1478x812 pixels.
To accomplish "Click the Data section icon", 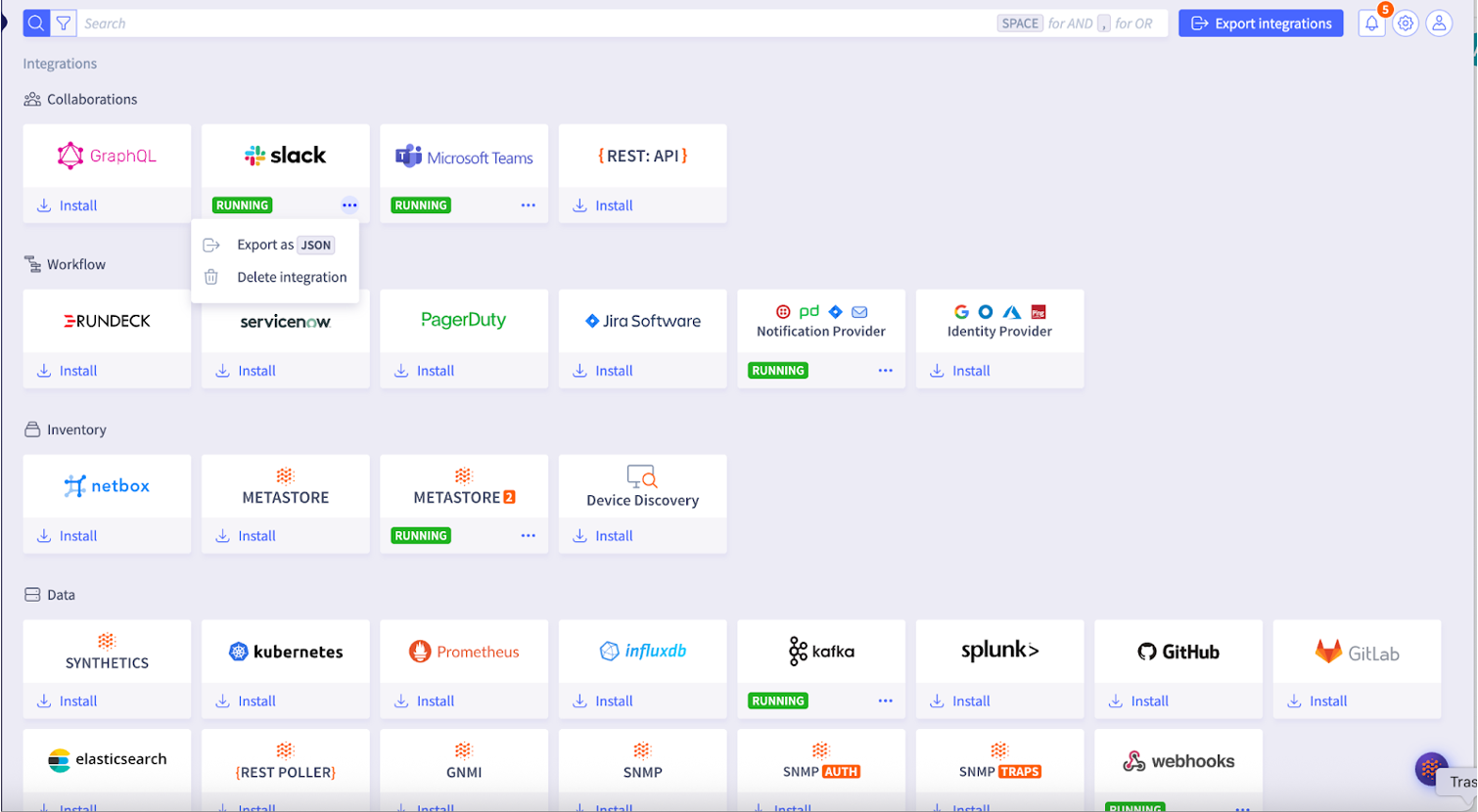I will coord(30,594).
